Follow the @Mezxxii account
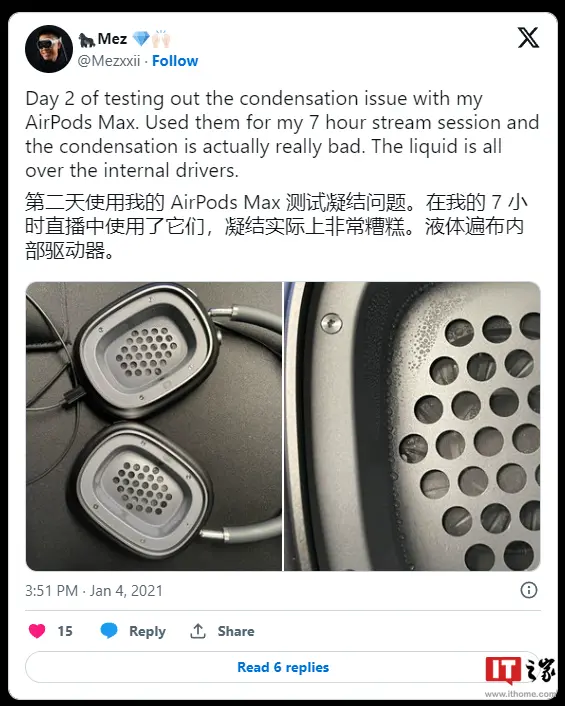This screenshot has height=706, width=565. click(175, 61)
